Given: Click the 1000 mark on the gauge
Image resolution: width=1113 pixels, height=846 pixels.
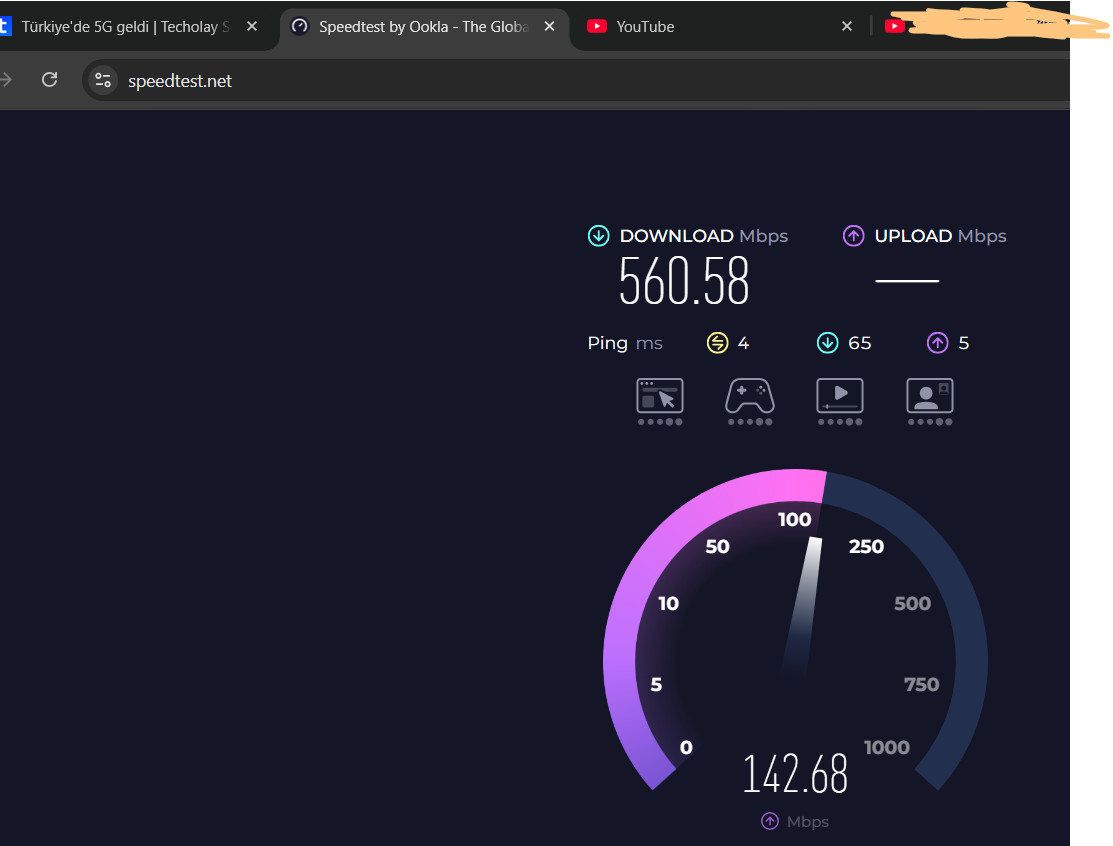Looking at the screenshot, I should (887, 747).
